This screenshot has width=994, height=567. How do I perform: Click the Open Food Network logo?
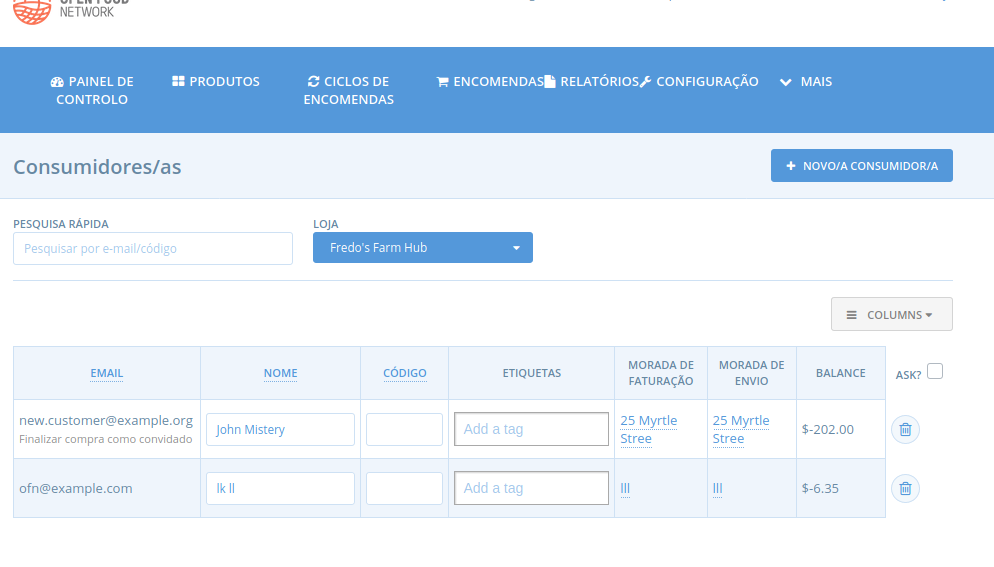click(x=71, y=11)
